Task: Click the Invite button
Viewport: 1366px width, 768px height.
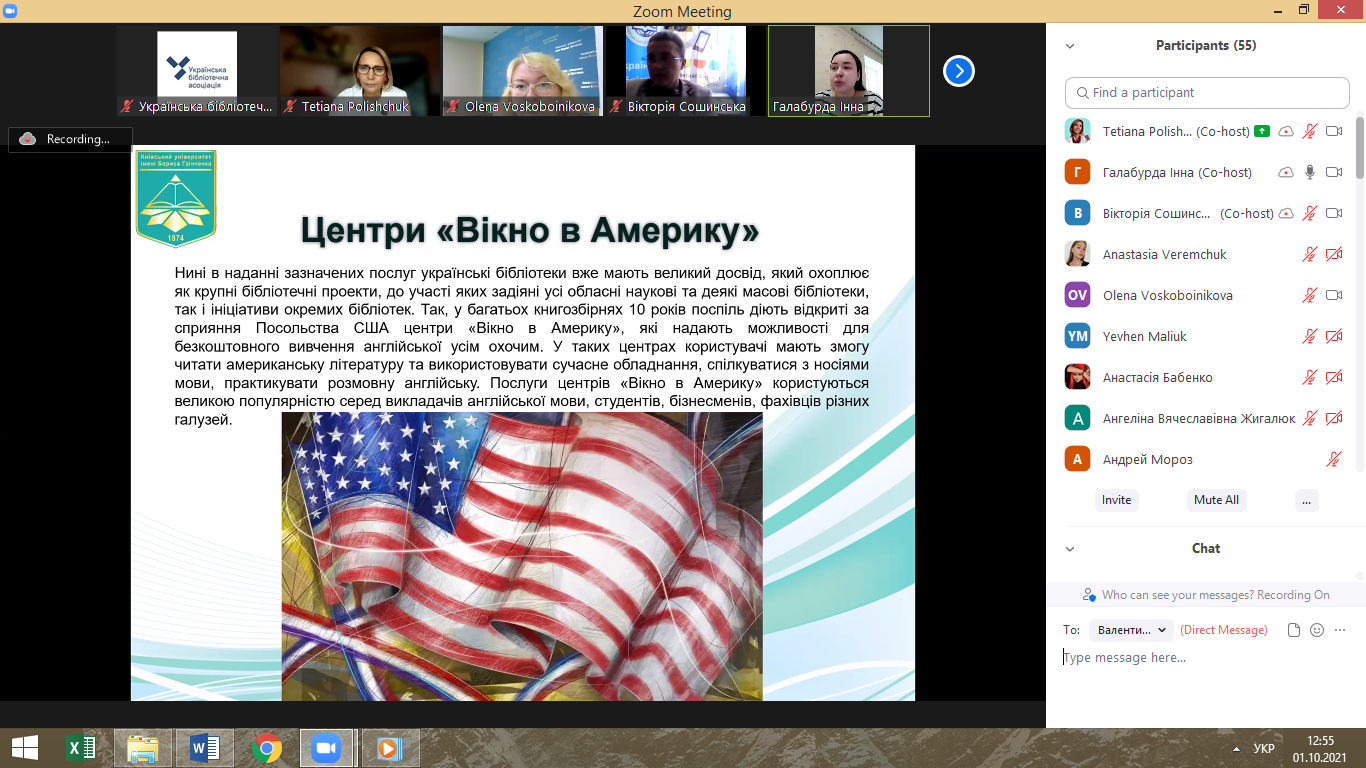Action: pyautogui.click(x=1116, y=500)
